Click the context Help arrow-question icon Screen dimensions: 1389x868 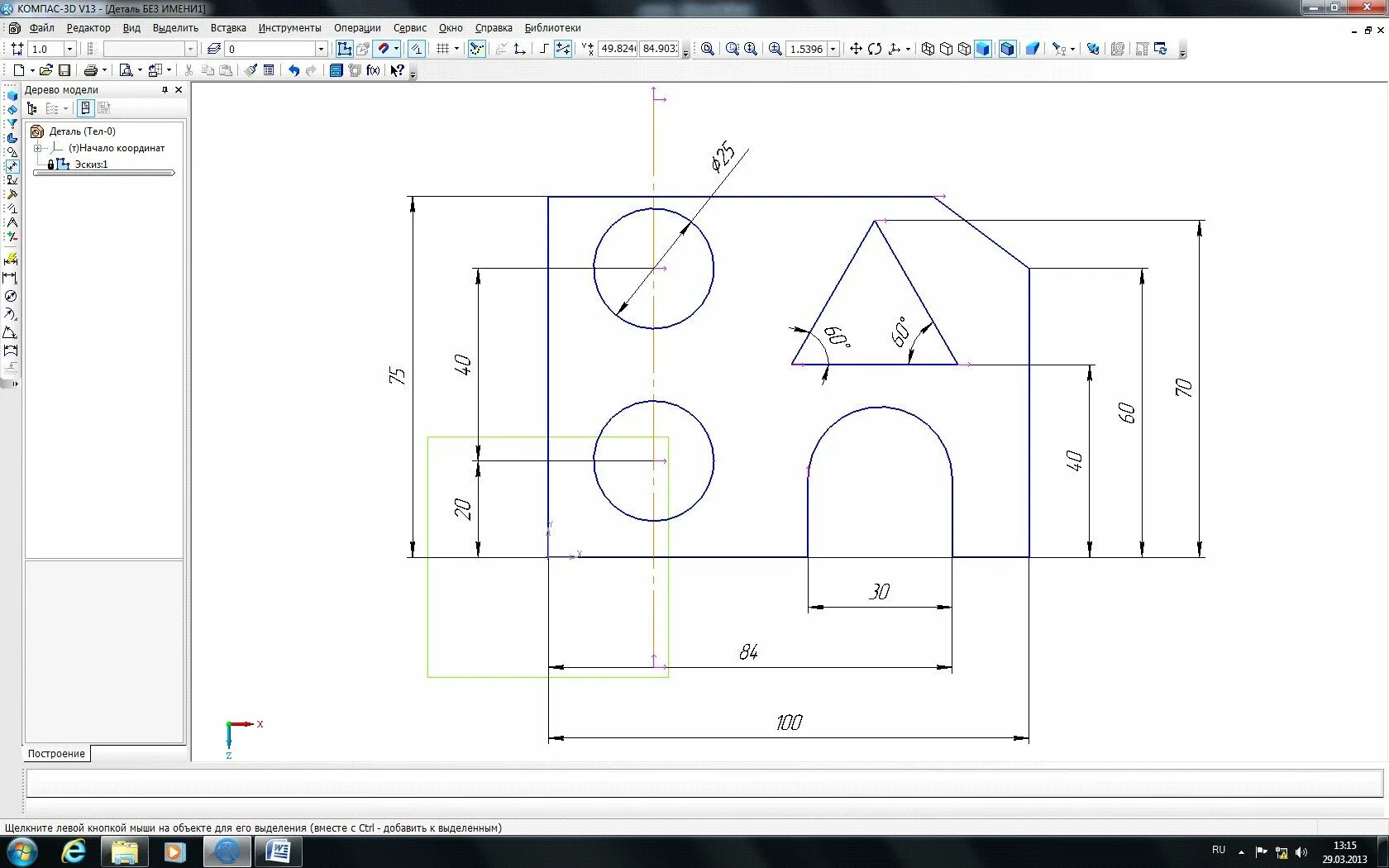coord(398,70)
